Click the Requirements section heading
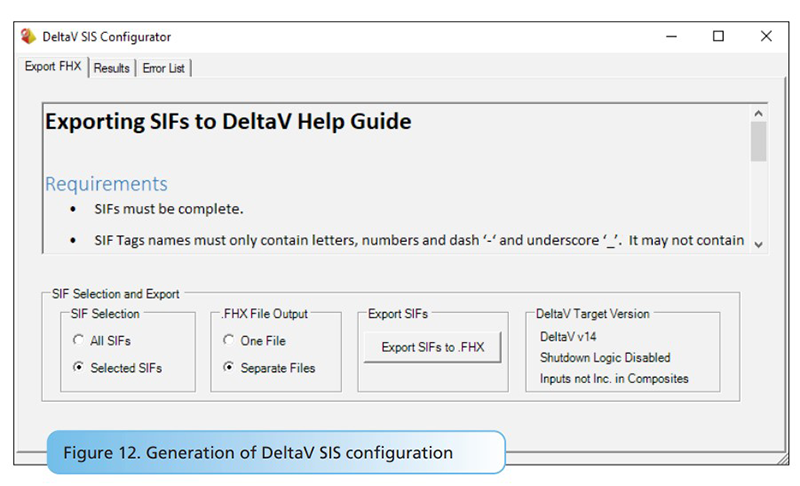 106,184
